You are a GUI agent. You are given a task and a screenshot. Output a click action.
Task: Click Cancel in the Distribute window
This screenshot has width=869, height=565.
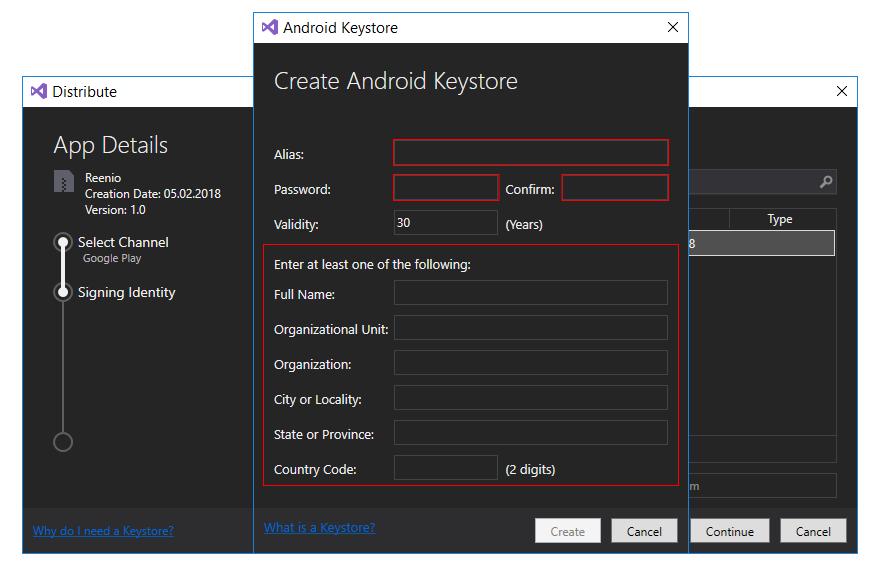[x=813, y=531]
